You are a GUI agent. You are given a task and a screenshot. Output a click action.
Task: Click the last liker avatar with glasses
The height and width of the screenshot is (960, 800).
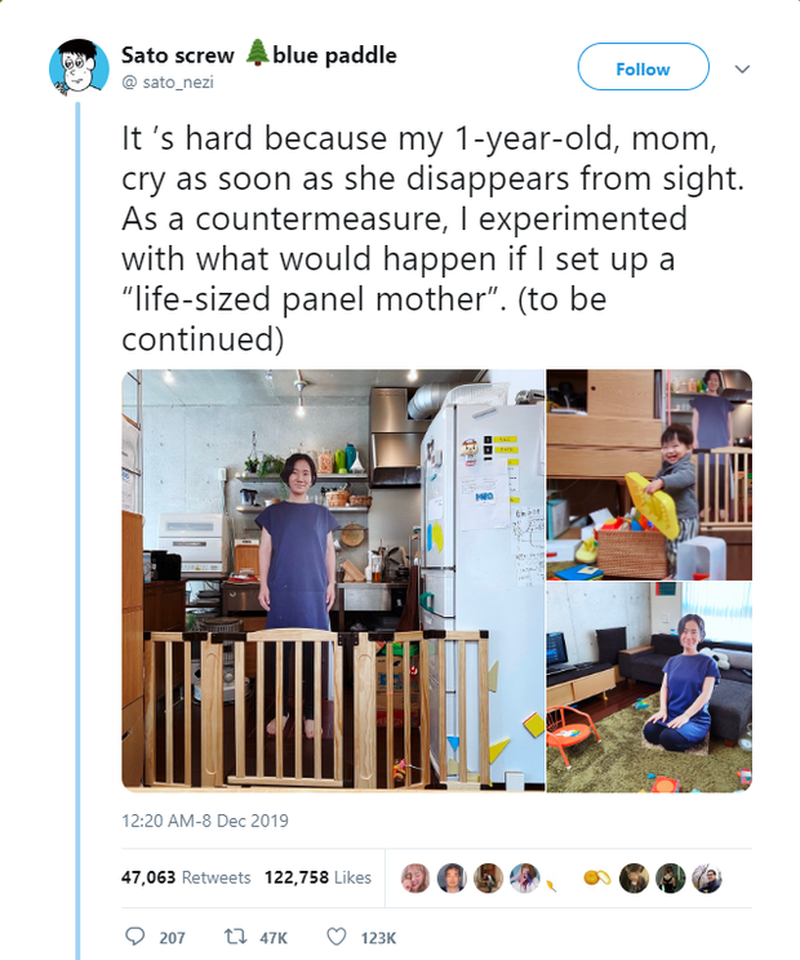(707, 878)
